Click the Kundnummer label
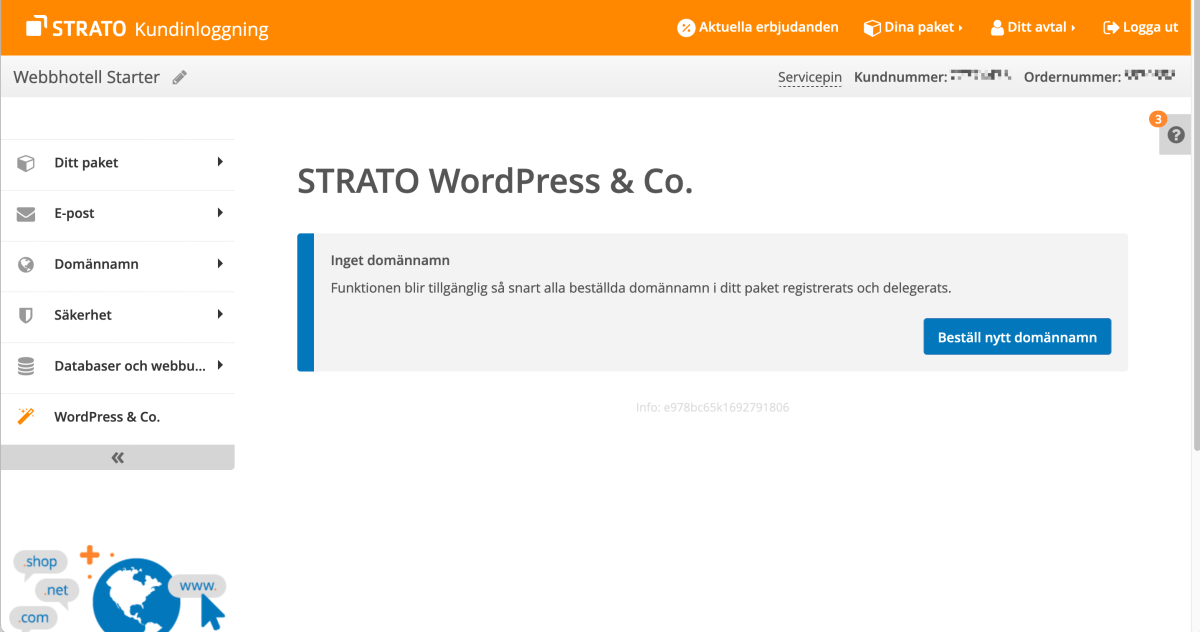Screen dimensions: 1200x632 click(900, 77)
